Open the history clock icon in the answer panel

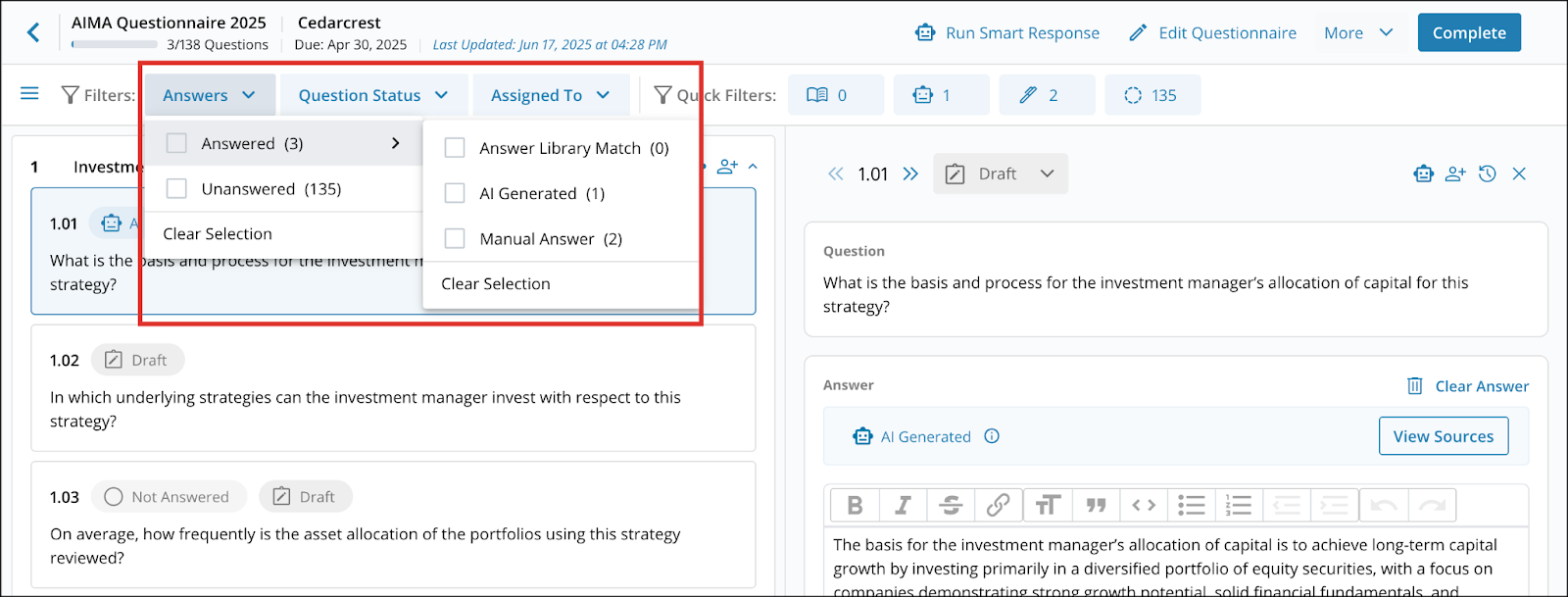point(1488,174)
